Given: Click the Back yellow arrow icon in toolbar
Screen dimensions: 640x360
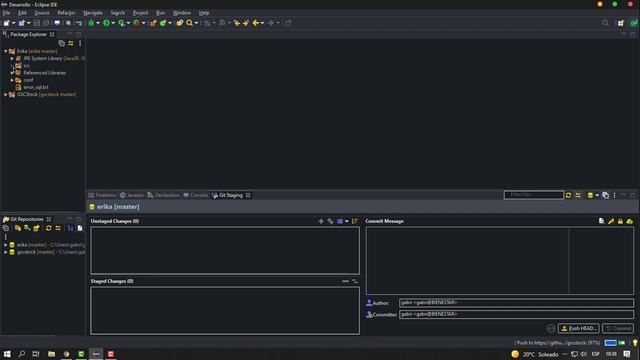Looking at the screenshot, I should (256, 23).
